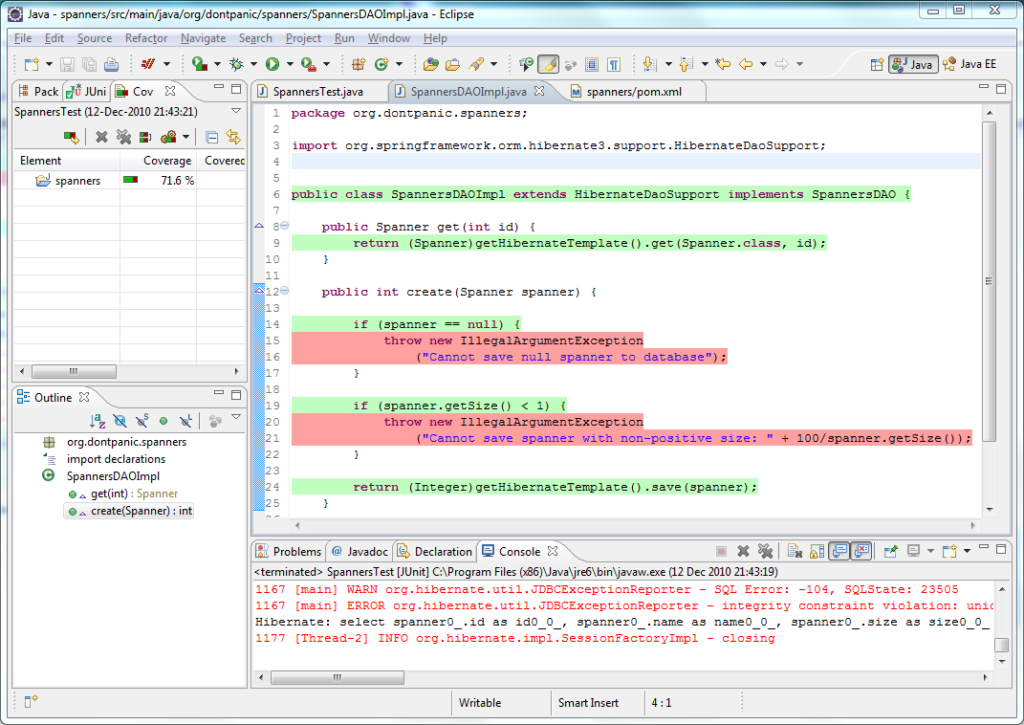Toggle Mark Occurrences highlighter button
The height and width of the screenshot is (725, 1024).
coord(548,64)
